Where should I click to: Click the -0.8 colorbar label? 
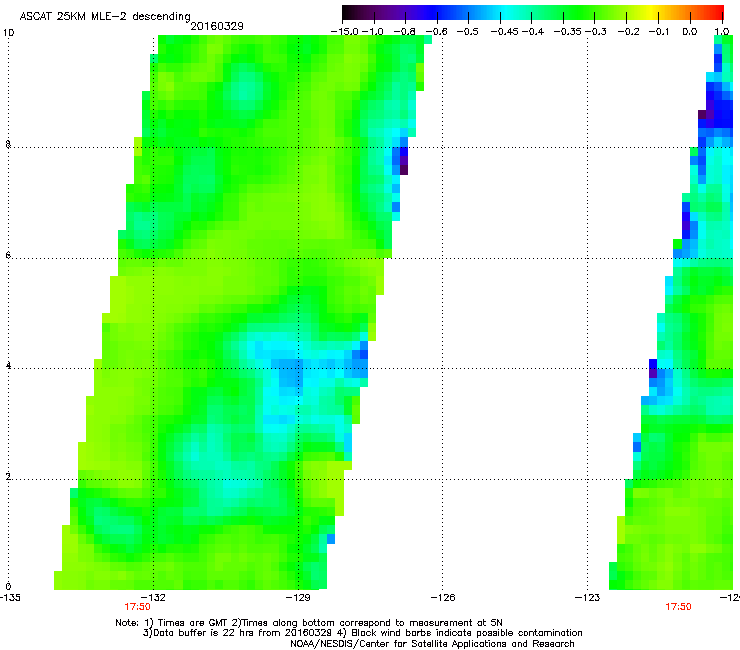[x=405, y=32]
